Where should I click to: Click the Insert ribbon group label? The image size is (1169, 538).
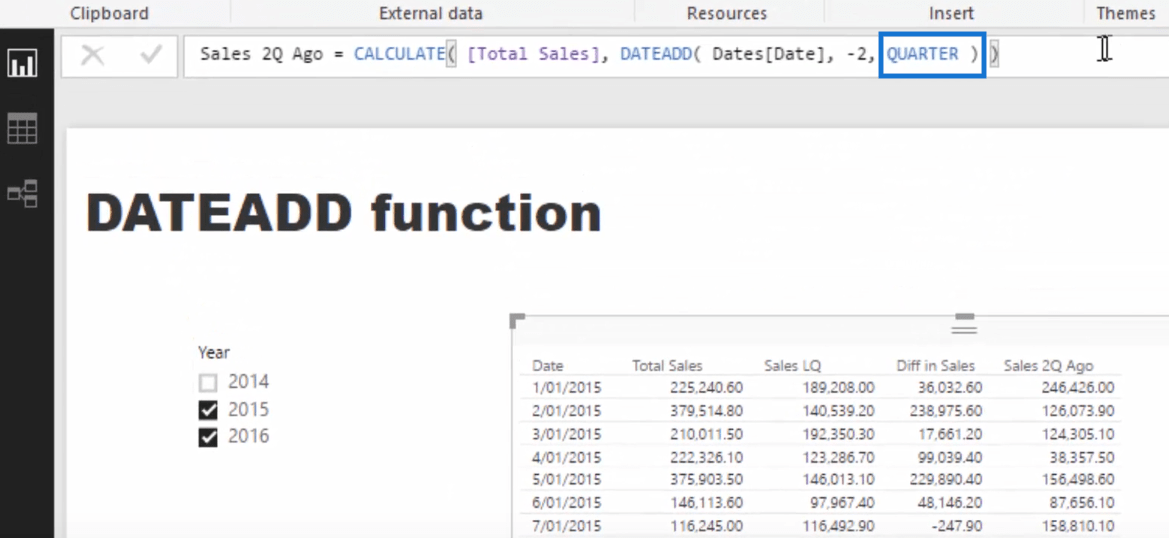pyautogui.click(x=951, y=13)
